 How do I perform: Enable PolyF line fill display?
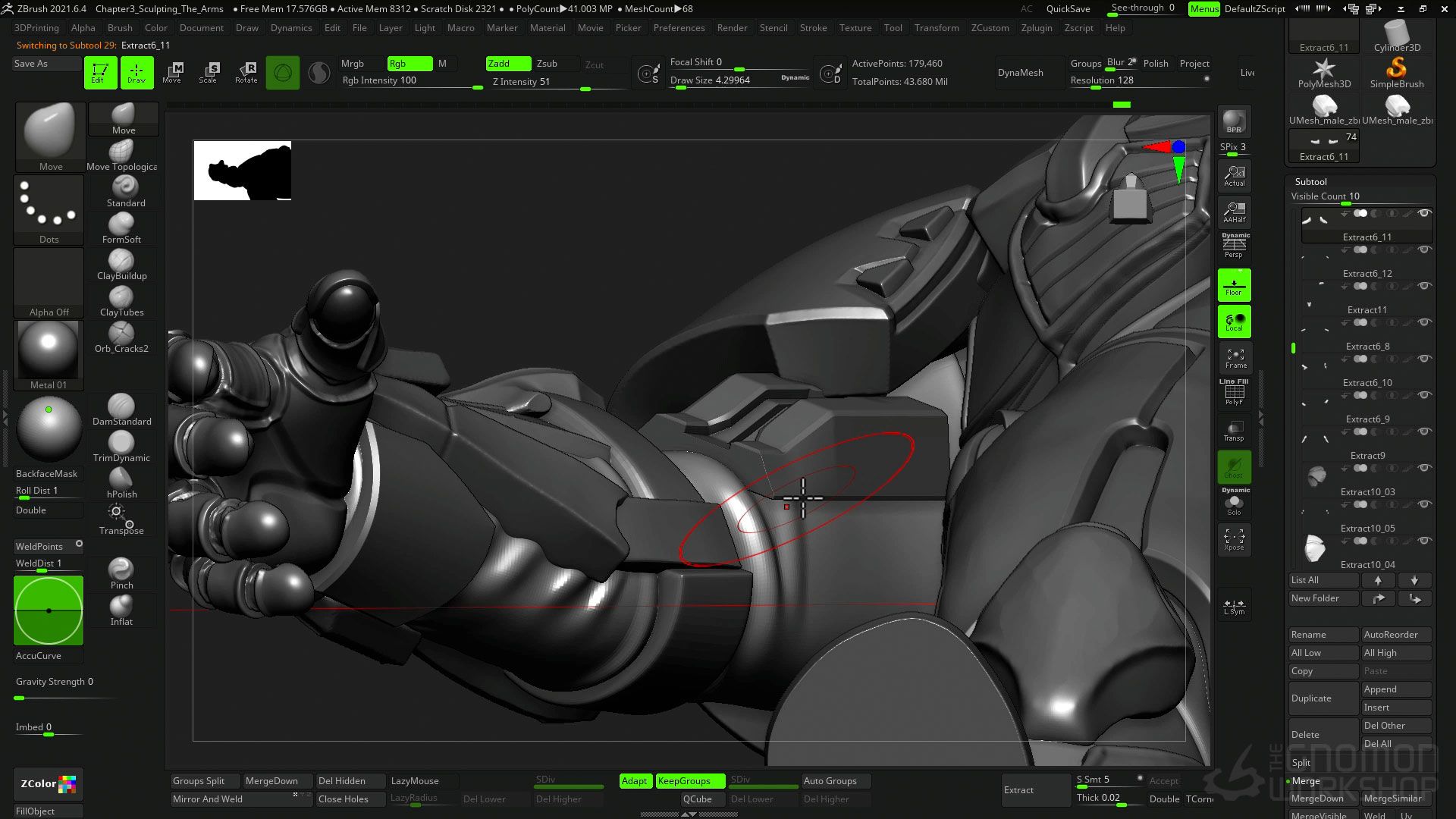pyautogui.click(x=1234, y=393)
